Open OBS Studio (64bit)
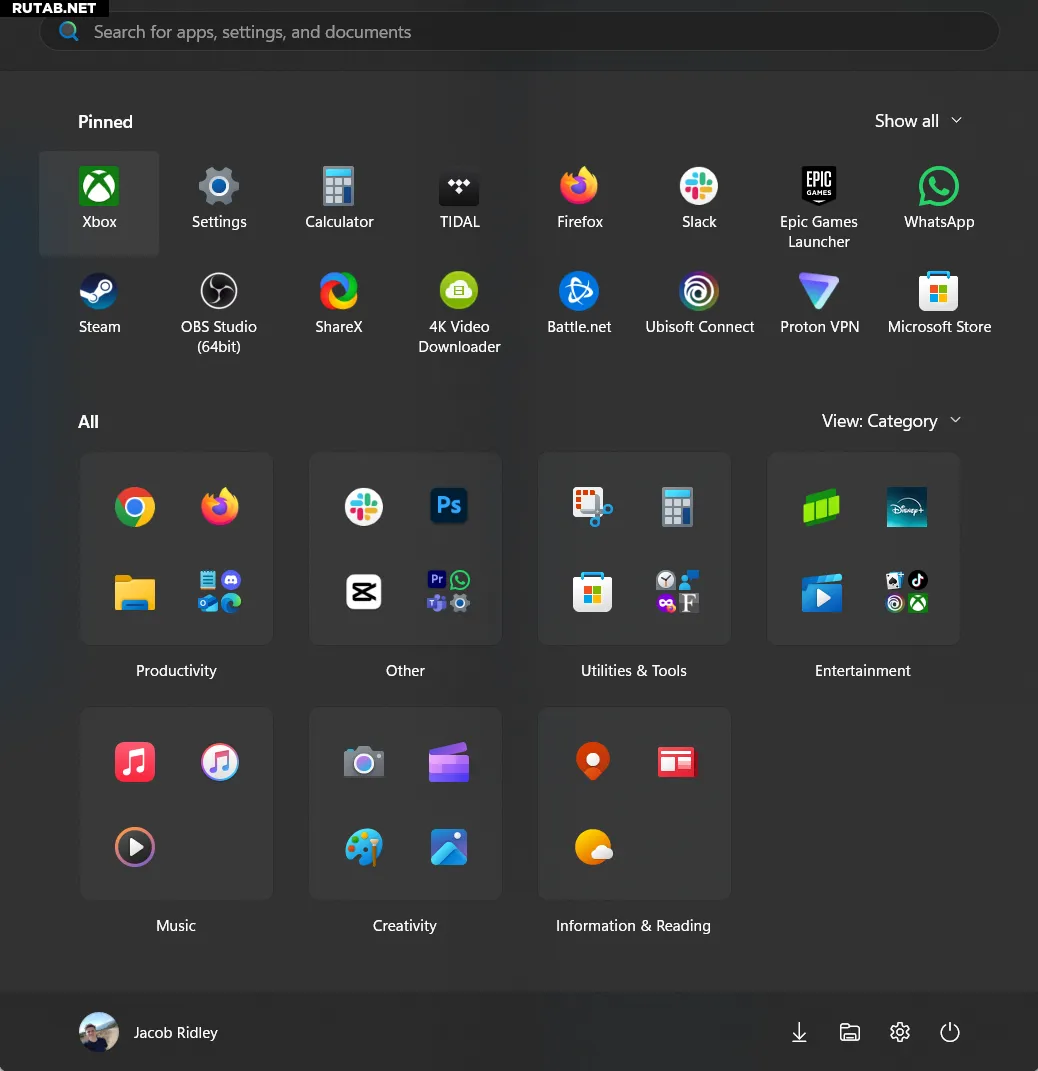1038x1071 pixels. click(219, 313)
